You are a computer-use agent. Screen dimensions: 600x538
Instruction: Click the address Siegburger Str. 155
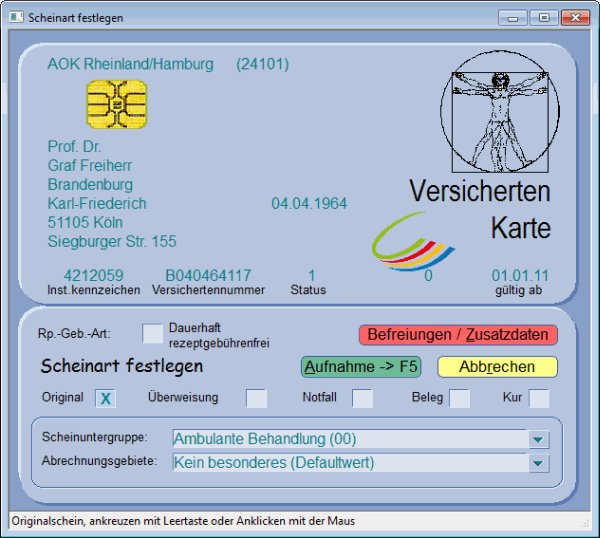click(x=112, y=241)
